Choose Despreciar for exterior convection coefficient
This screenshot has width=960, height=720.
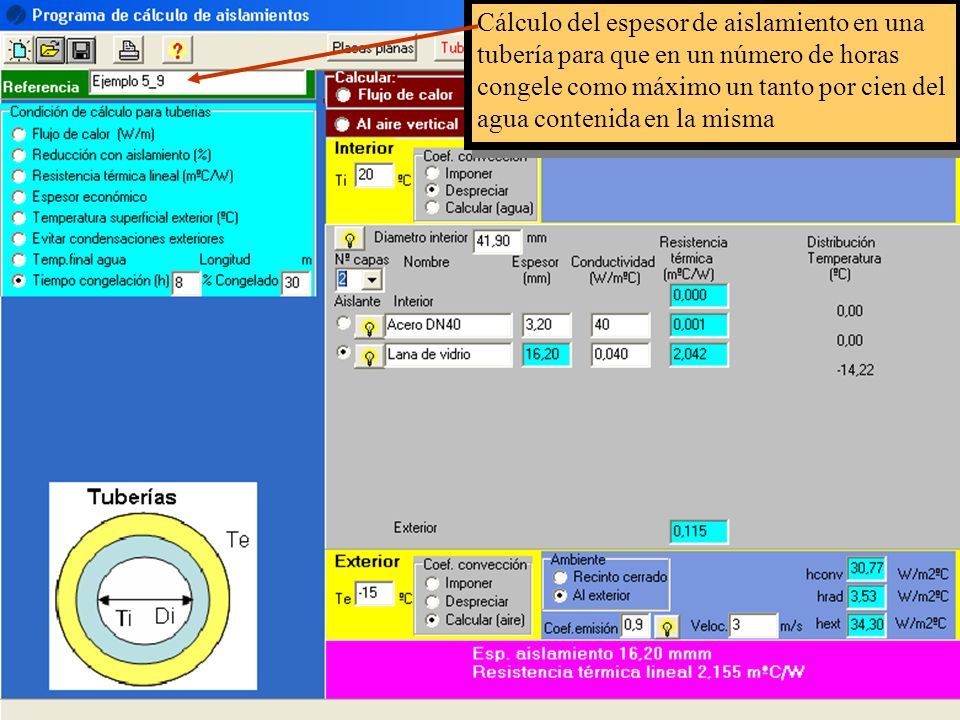pos(432,601)
